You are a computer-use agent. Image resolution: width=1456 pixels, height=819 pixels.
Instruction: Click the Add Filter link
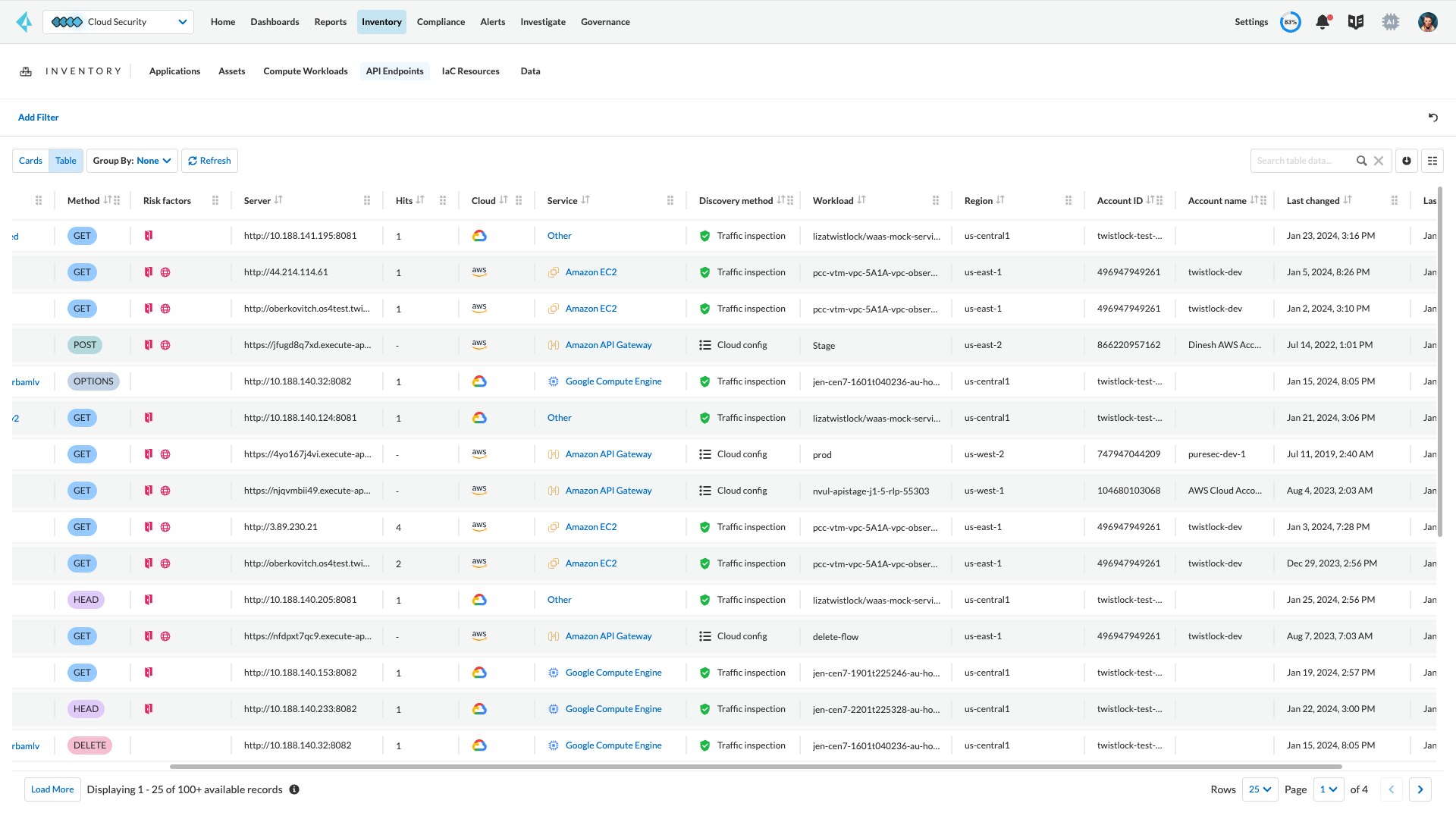point(38,117)
